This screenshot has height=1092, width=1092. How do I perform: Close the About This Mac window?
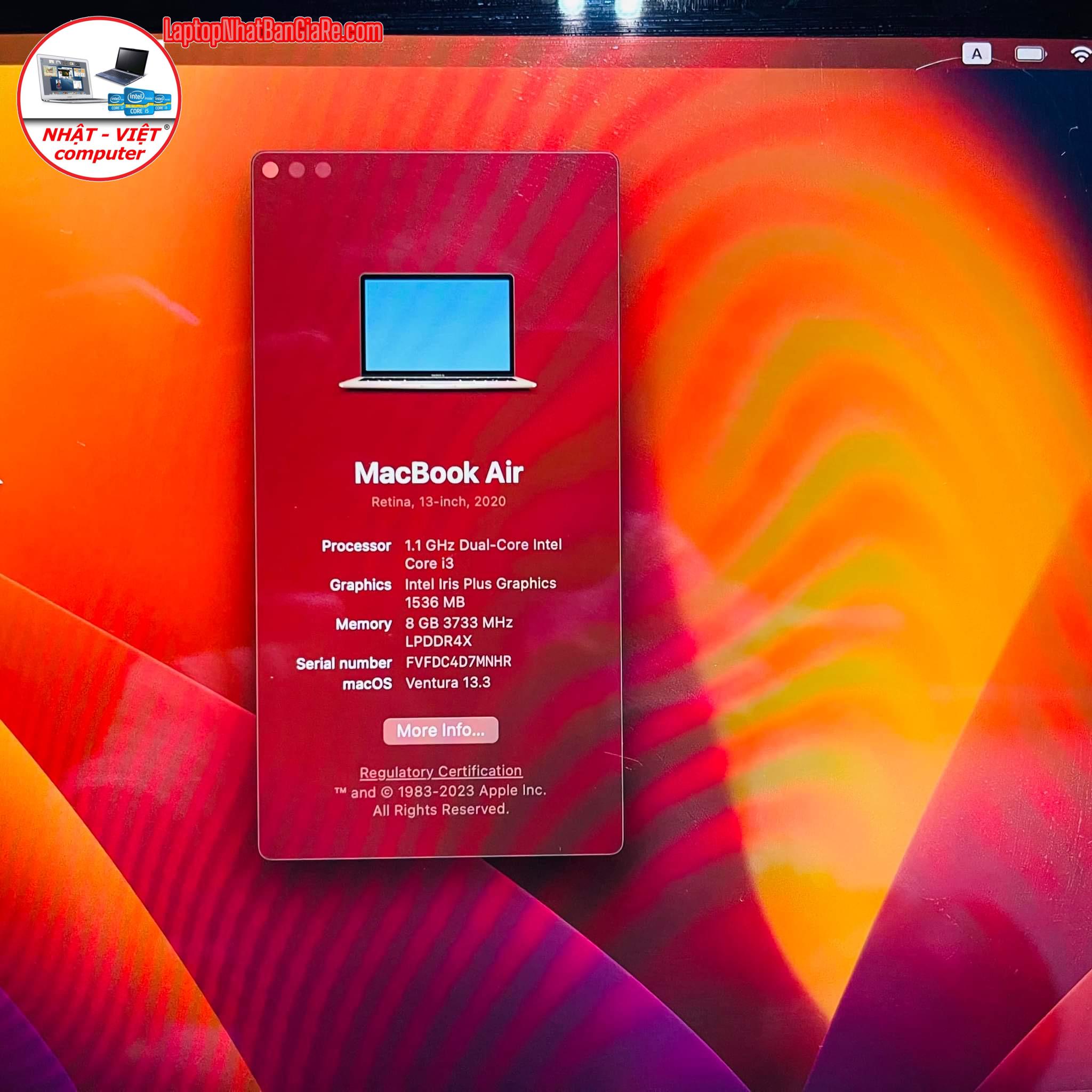270,170
